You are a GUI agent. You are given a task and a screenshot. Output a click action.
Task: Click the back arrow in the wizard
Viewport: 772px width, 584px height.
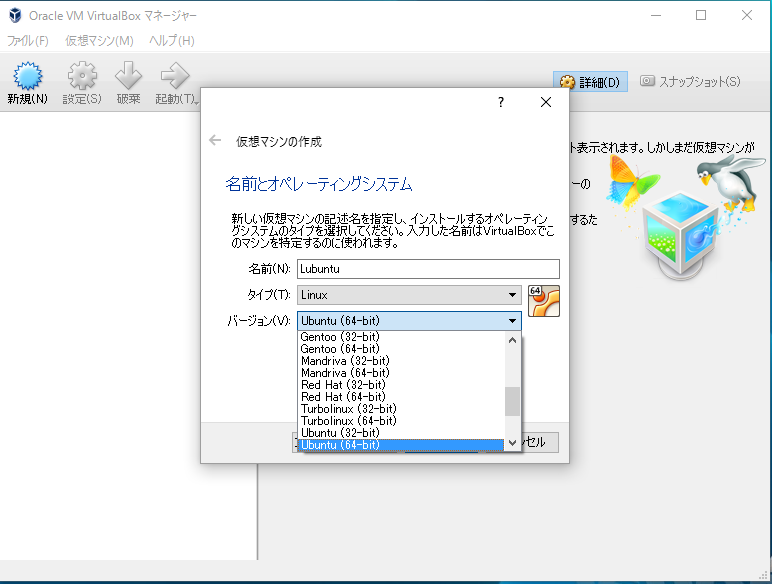pos(215,141)
